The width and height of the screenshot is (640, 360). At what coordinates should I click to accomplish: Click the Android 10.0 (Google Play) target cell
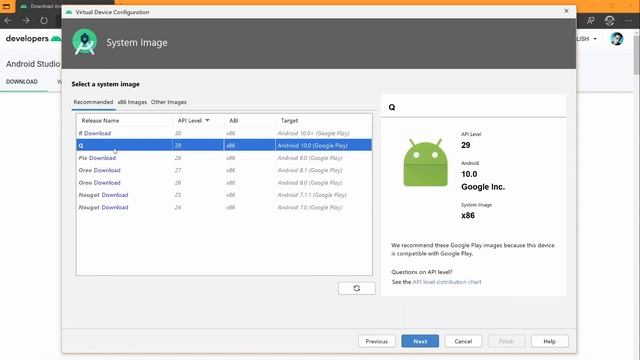313,145
